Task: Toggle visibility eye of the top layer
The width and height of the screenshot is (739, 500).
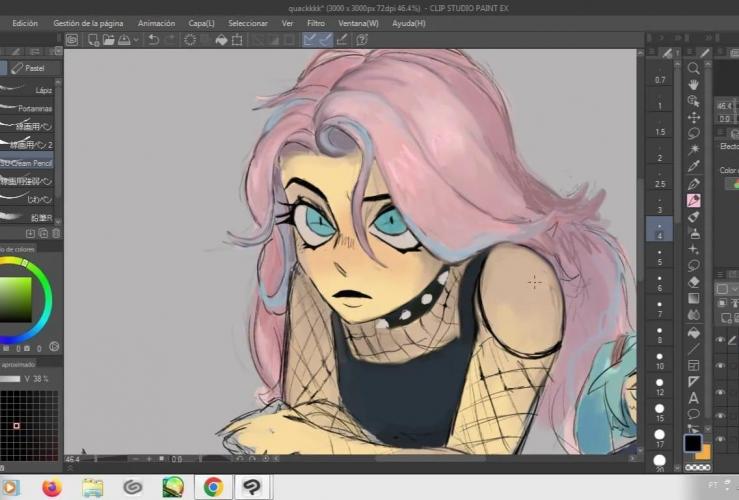Action: coord(720,340)
